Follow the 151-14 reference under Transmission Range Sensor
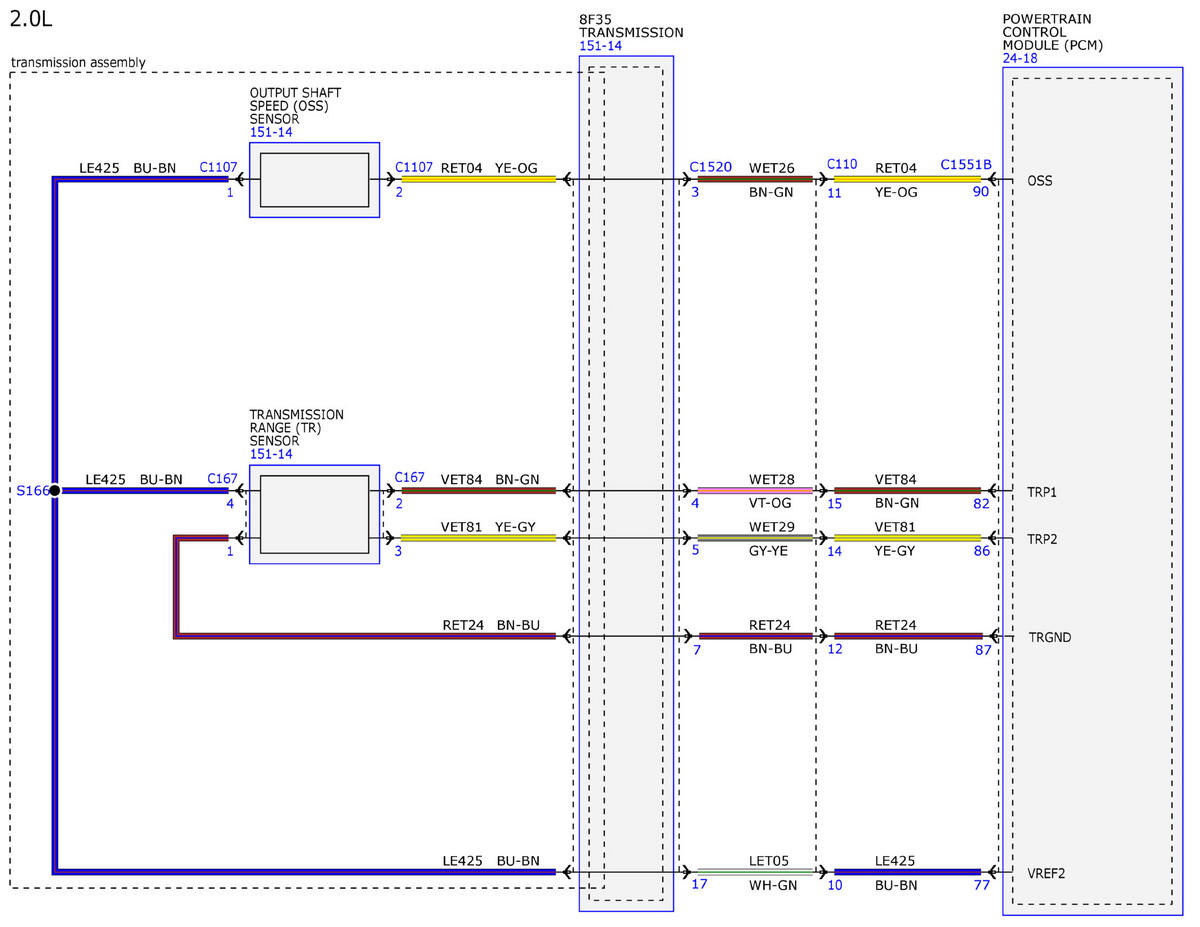This screenshot has width=1200, height=927. coord(269,454)
